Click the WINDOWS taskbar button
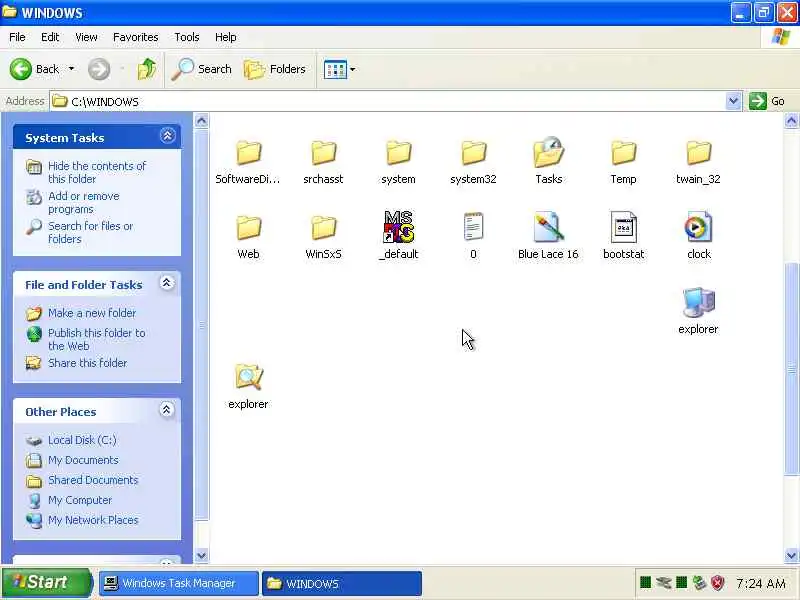The image size is (800, 600). coord(342,583)
